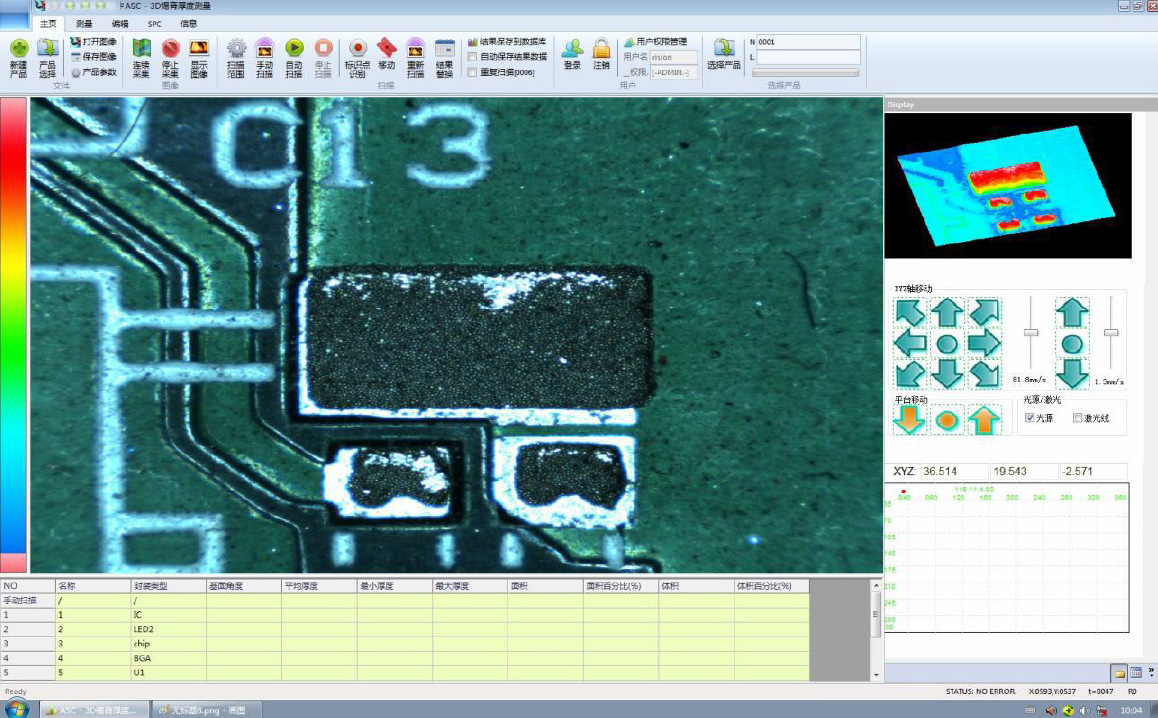The width and height of the screenshot is (1158, 718).
Task: Click the red 停止采集 stop capture icon
Action: [171, 49]
